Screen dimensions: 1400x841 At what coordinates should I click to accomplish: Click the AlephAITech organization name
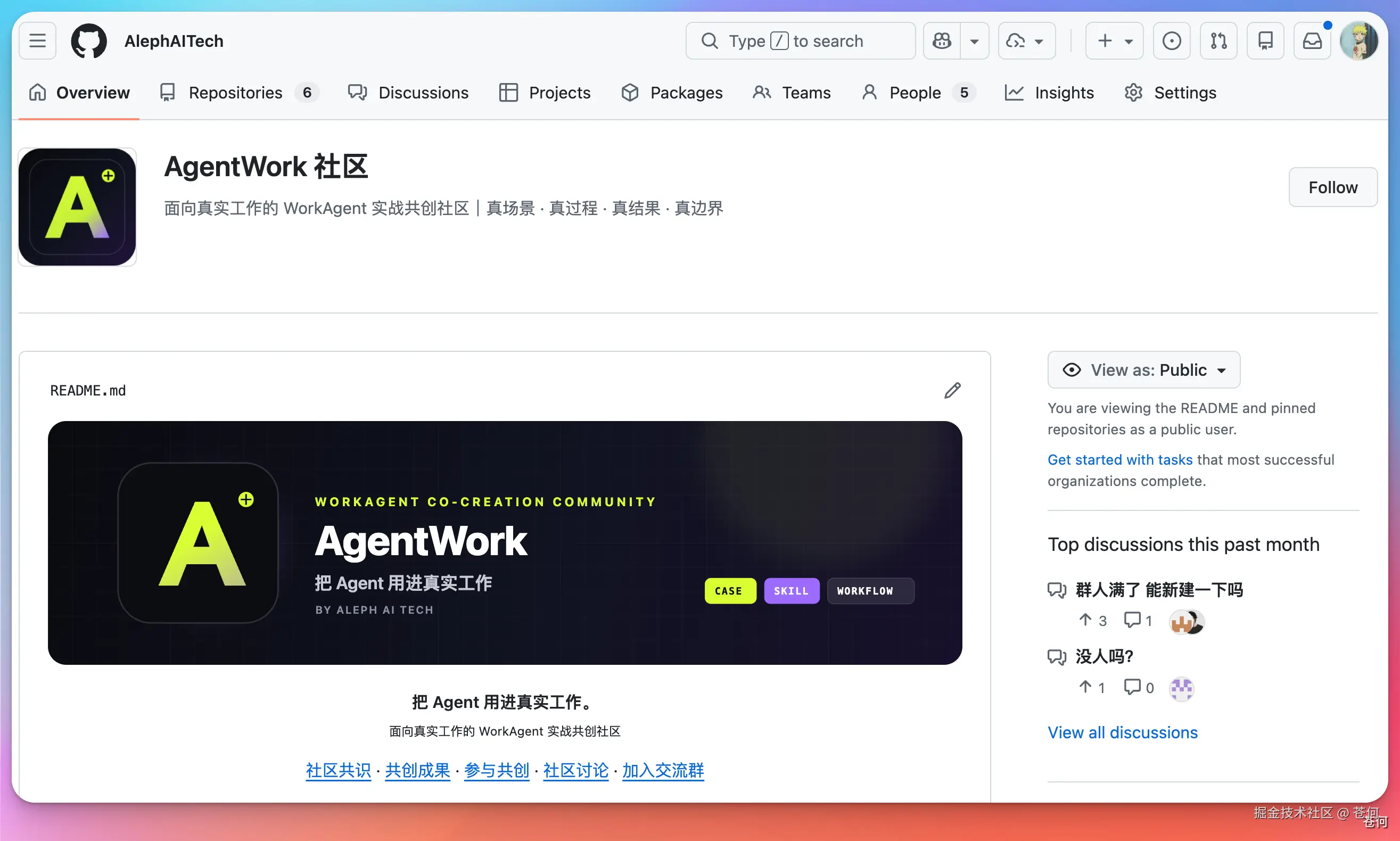(x=174, y=41)
